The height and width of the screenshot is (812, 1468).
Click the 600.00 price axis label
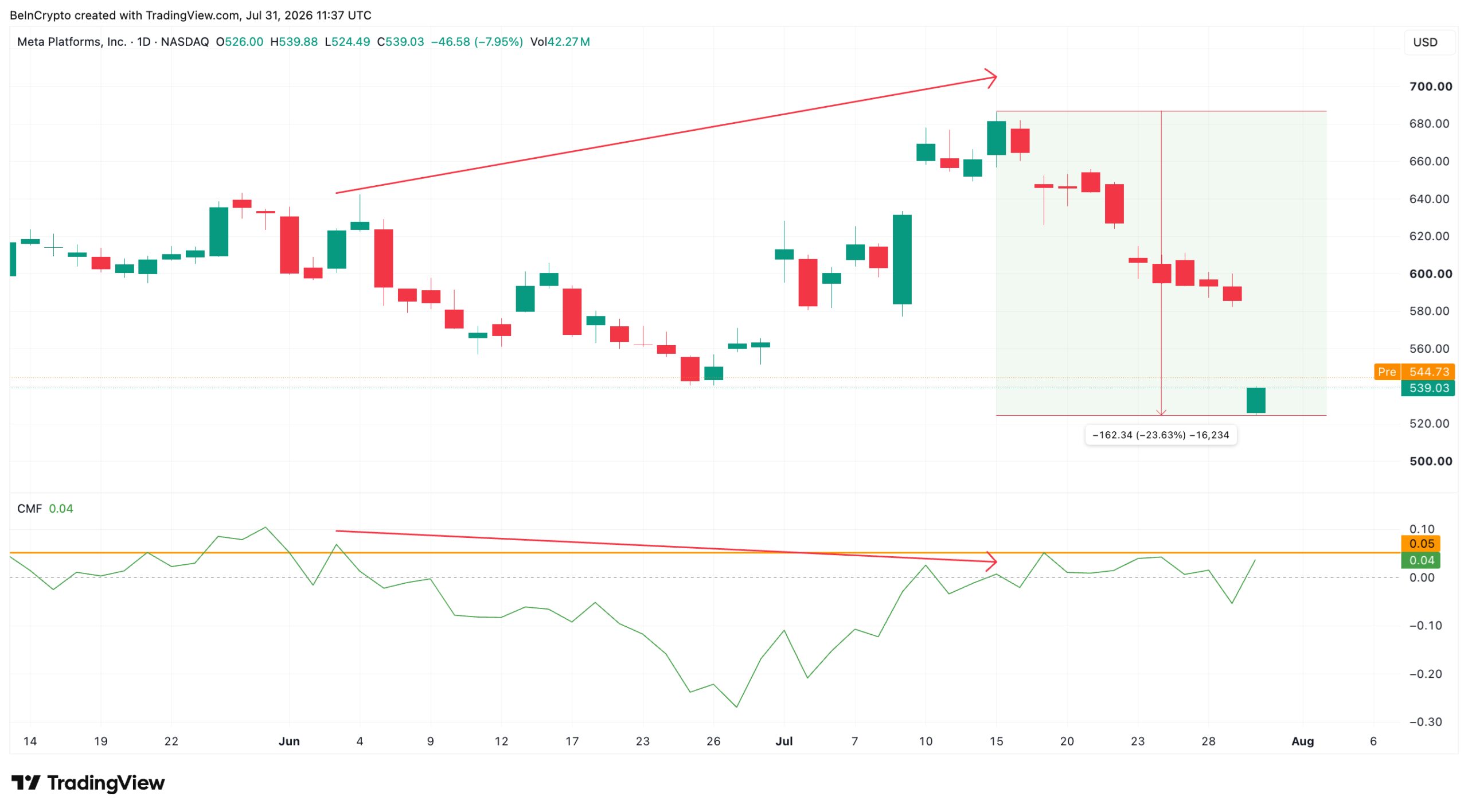pos(1430,274)
